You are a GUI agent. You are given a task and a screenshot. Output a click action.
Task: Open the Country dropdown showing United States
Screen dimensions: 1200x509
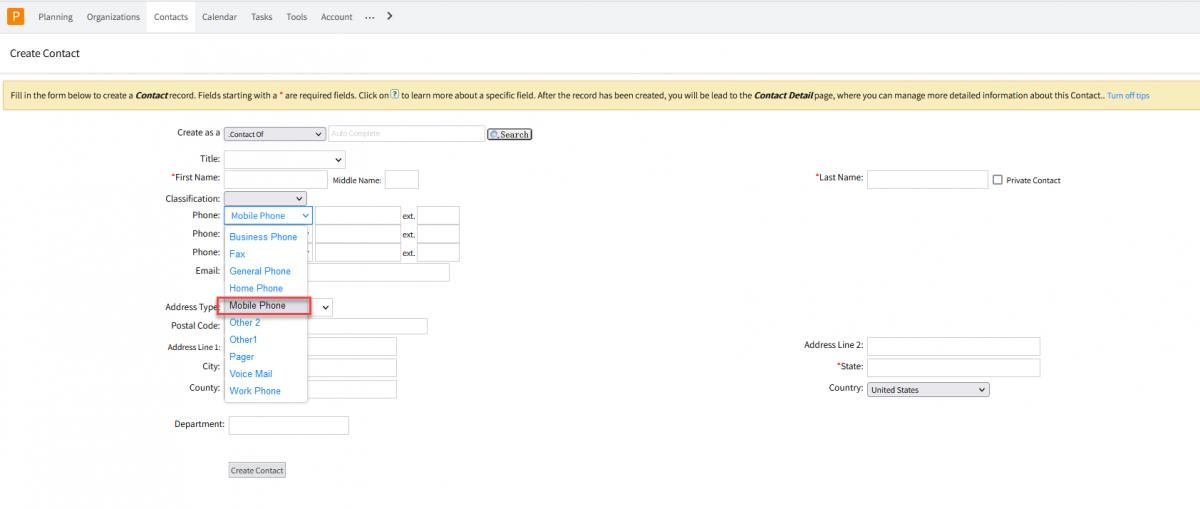[928, 390]
